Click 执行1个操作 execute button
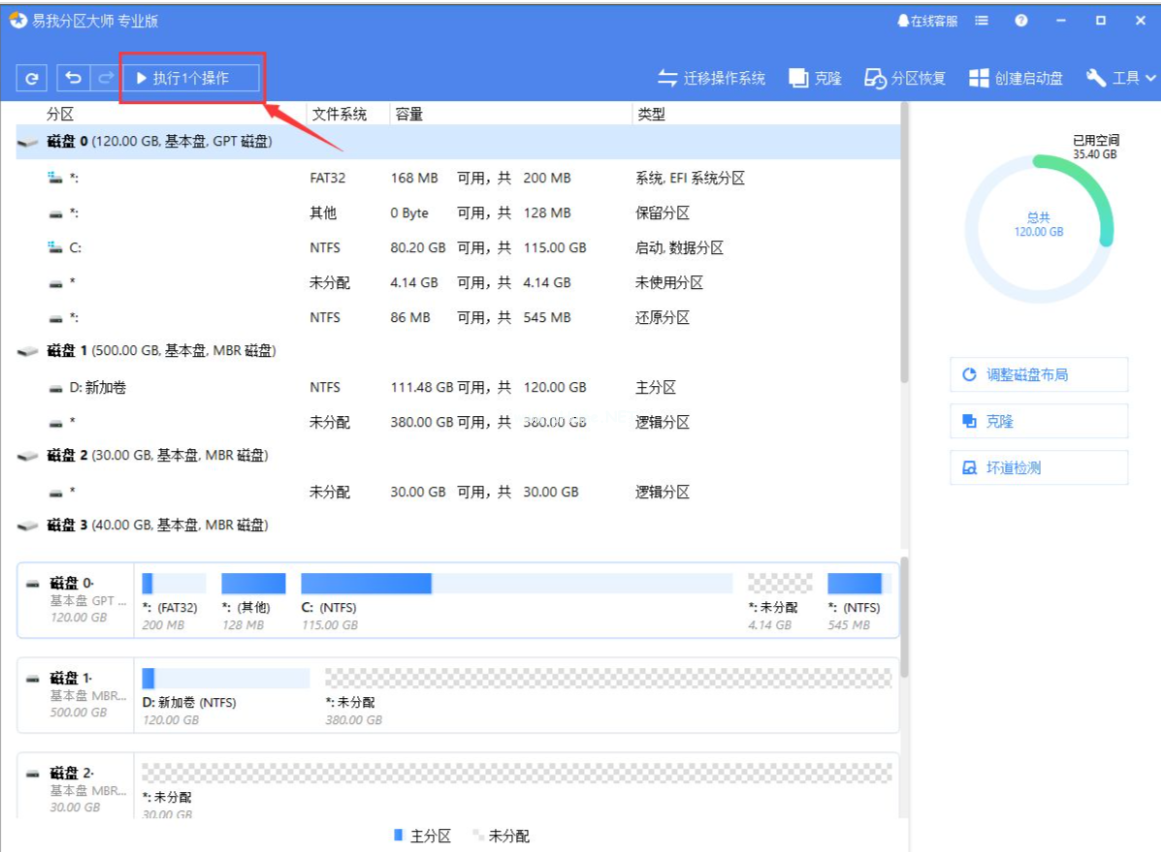The image size is (1161, 852). 191,78
